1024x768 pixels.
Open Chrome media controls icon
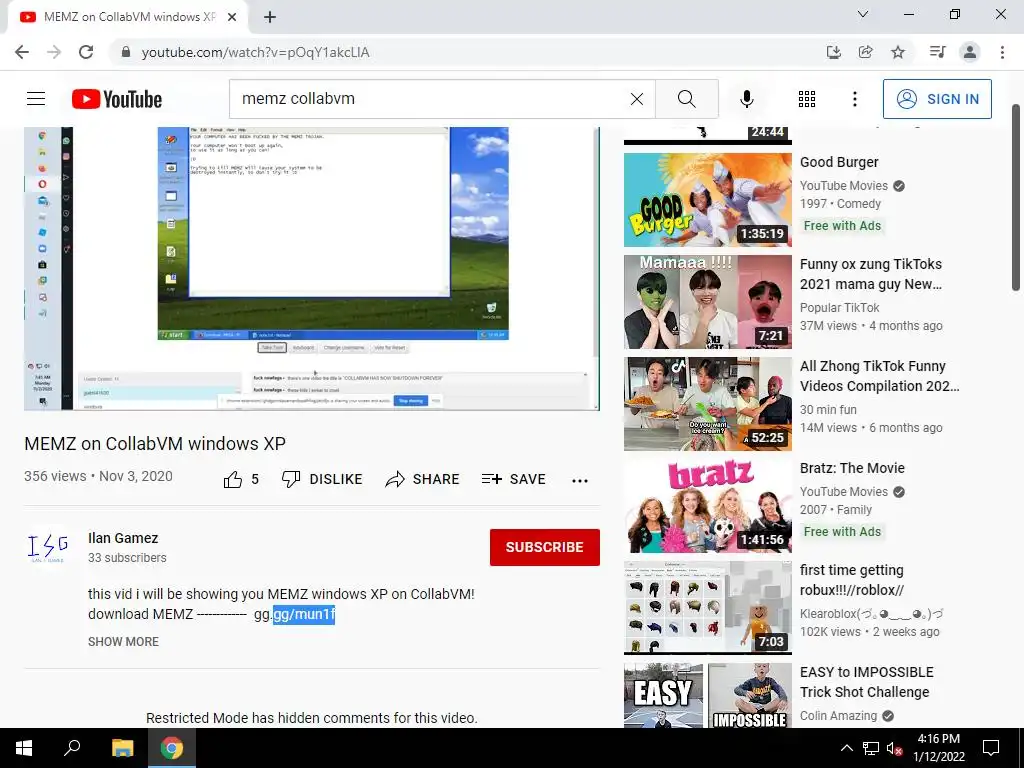(x=938, y=52)
